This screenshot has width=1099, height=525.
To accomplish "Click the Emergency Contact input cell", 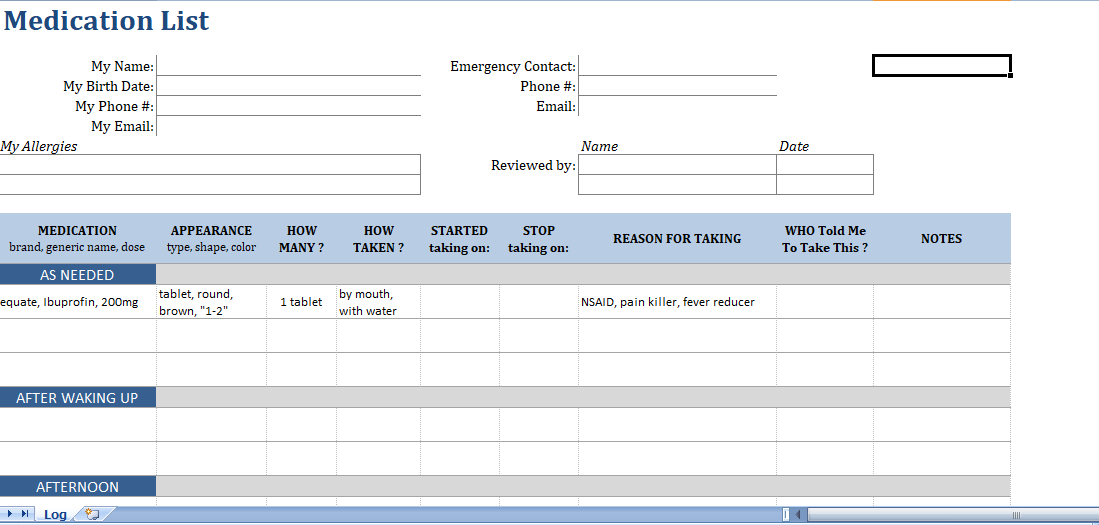I will (x=678, y=66).
